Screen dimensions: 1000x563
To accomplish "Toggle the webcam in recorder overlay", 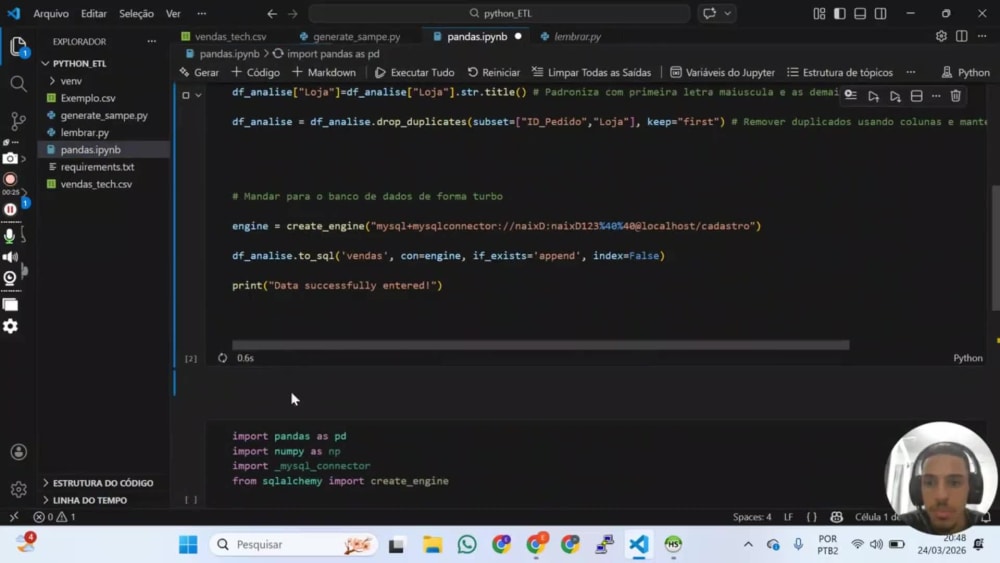I will [10, 278].
